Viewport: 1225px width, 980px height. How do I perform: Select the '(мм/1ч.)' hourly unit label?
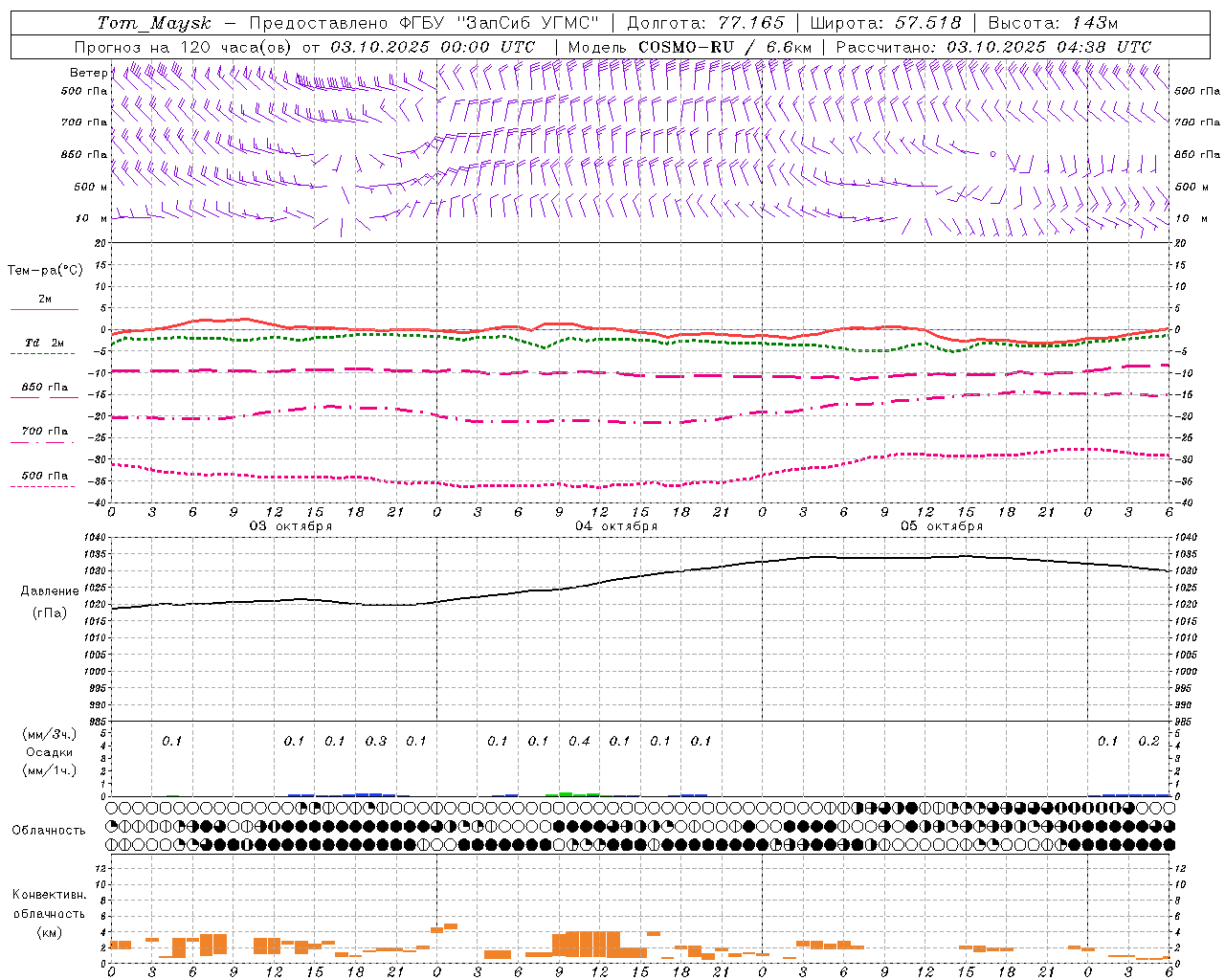pos(50,770)
